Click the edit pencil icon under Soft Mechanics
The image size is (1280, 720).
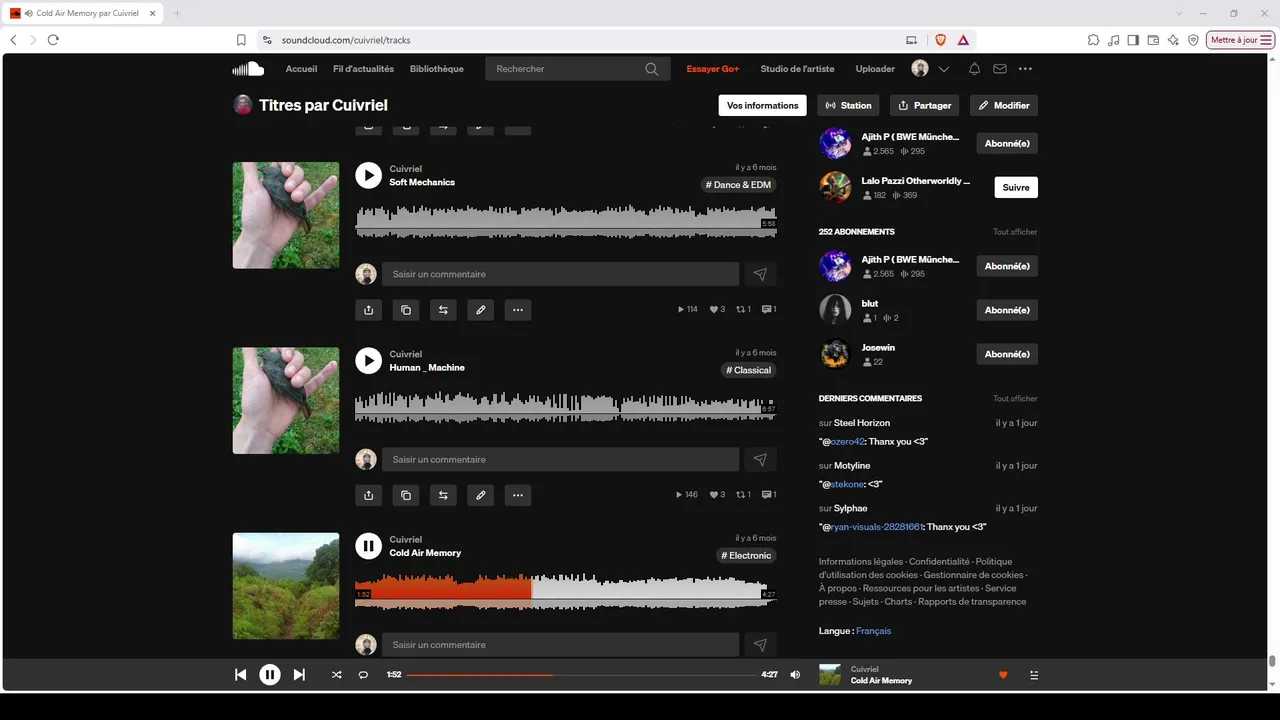(x=481, y=310)
